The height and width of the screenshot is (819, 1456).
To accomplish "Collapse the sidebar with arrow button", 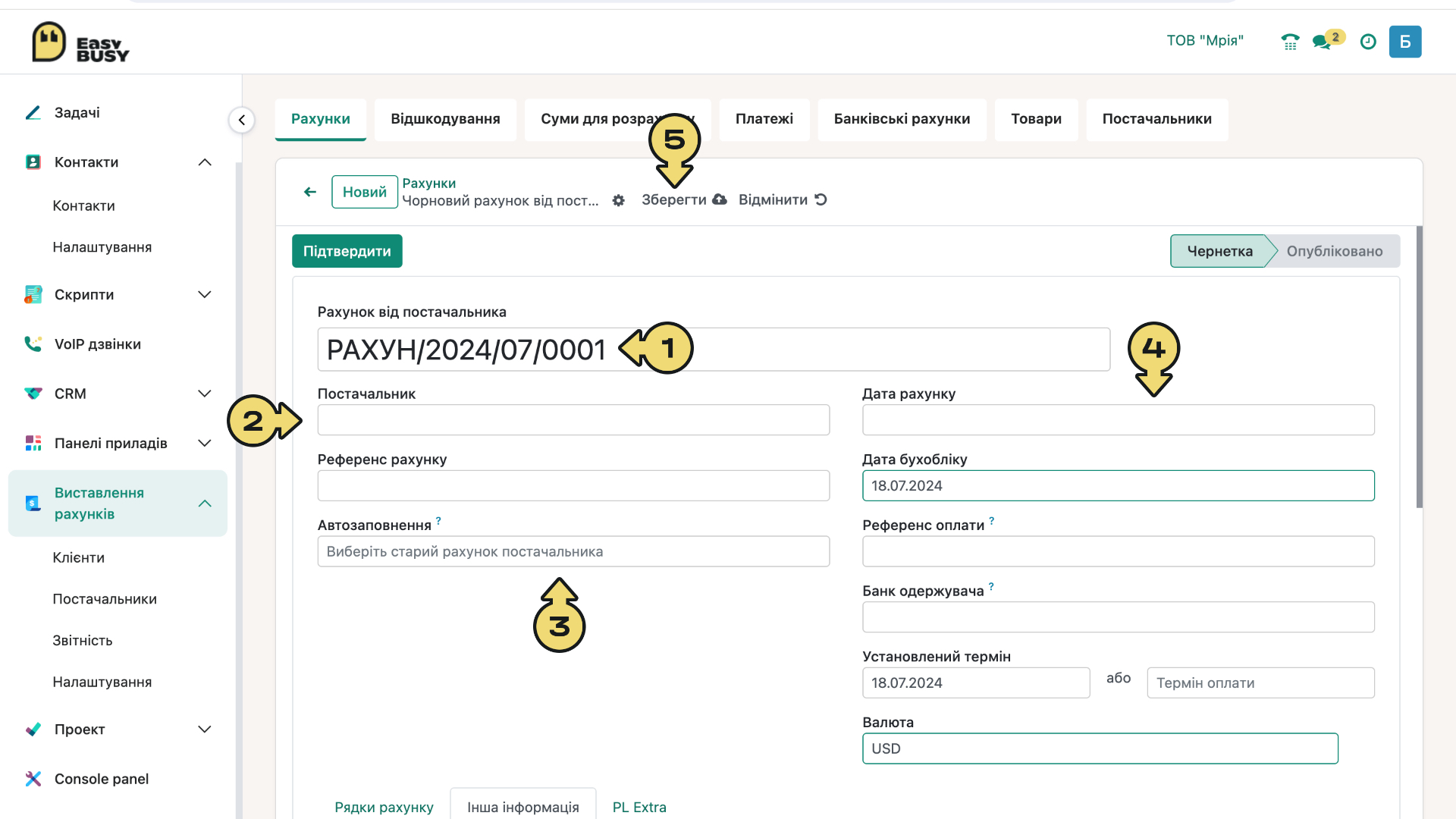I will point(242,120).
